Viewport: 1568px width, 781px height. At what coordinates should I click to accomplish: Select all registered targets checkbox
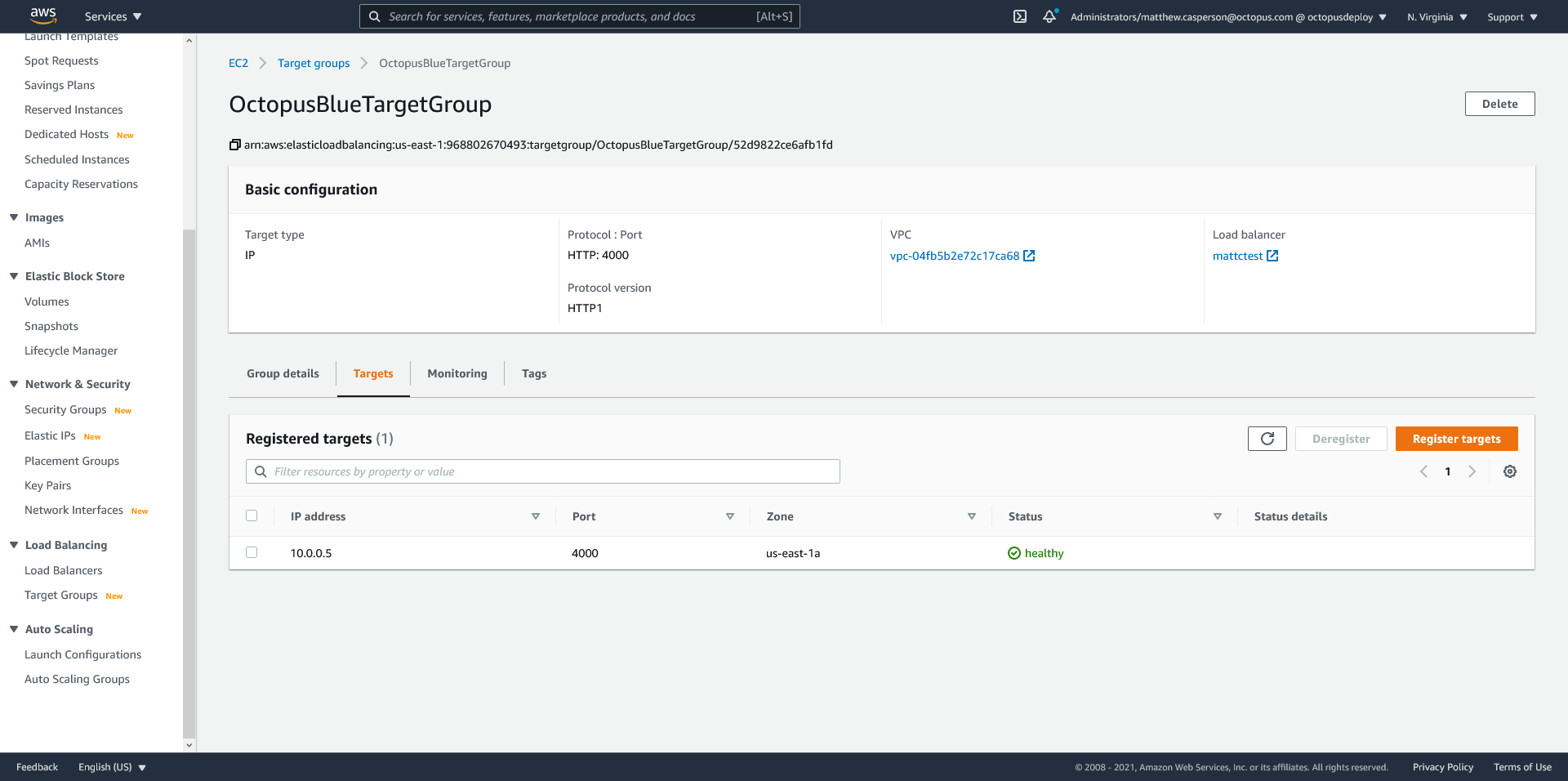tap(252, 515)
